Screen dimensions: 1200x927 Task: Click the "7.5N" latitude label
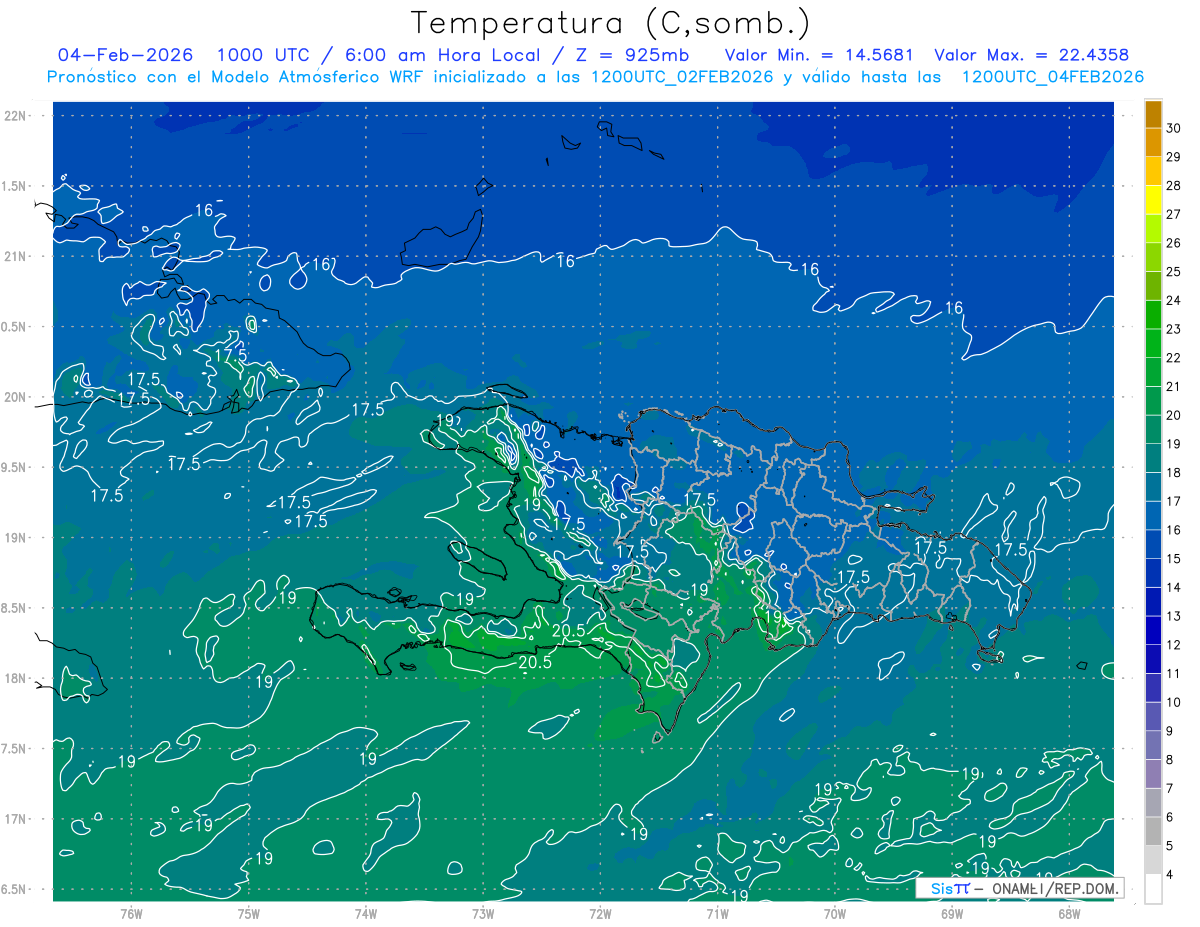pyautogui.click(x=12, y=749)
